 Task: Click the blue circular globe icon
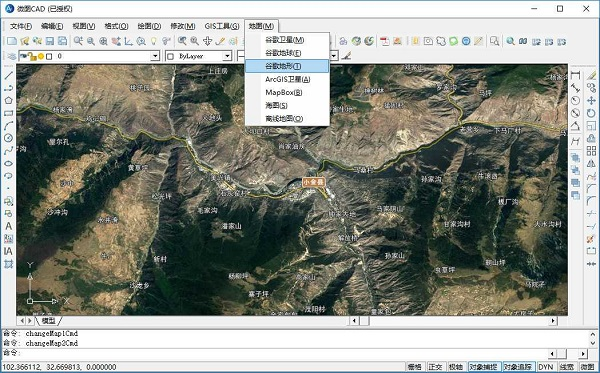(x=466, y=41)
